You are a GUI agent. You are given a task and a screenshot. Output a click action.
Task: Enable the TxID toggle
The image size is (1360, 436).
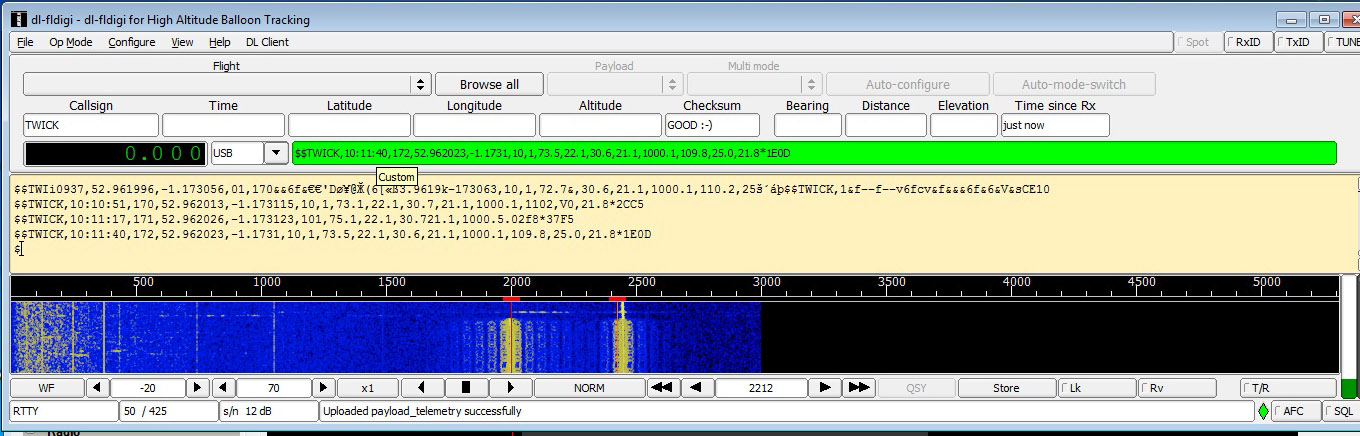tap(1297, 42)
